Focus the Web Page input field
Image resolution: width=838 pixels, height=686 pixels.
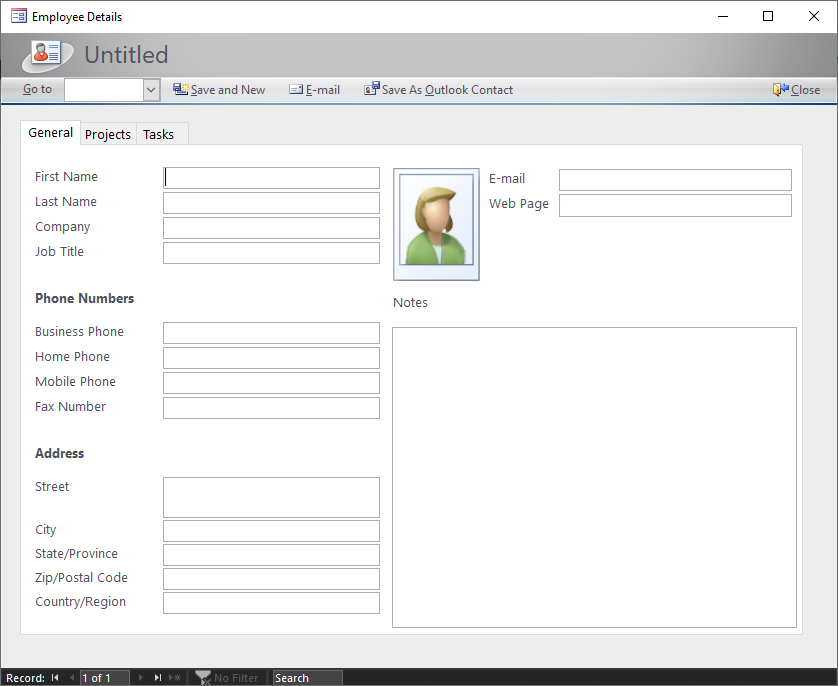(x=675, y=205)
